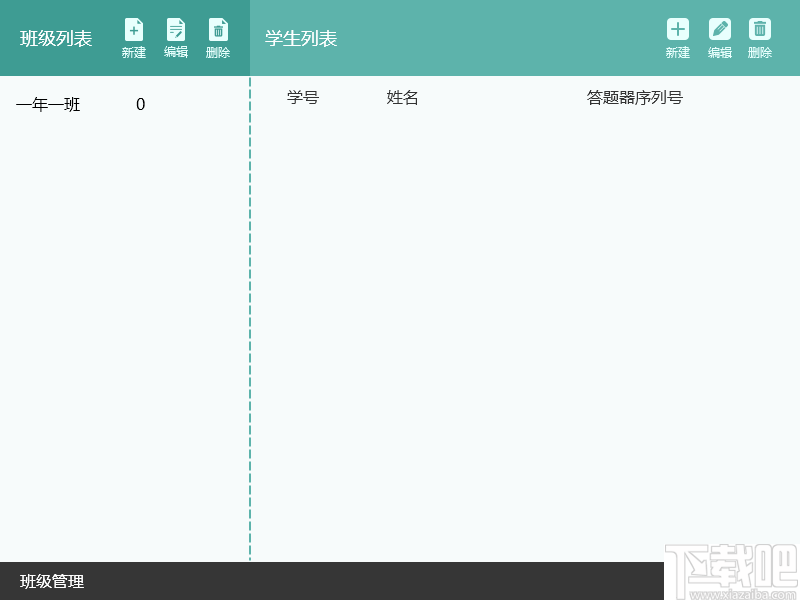Image resolution: width=800 pixels, height=600 pixels.
Task: Edit a student using the 编辑 pencil icon
Action: (719, 30)
